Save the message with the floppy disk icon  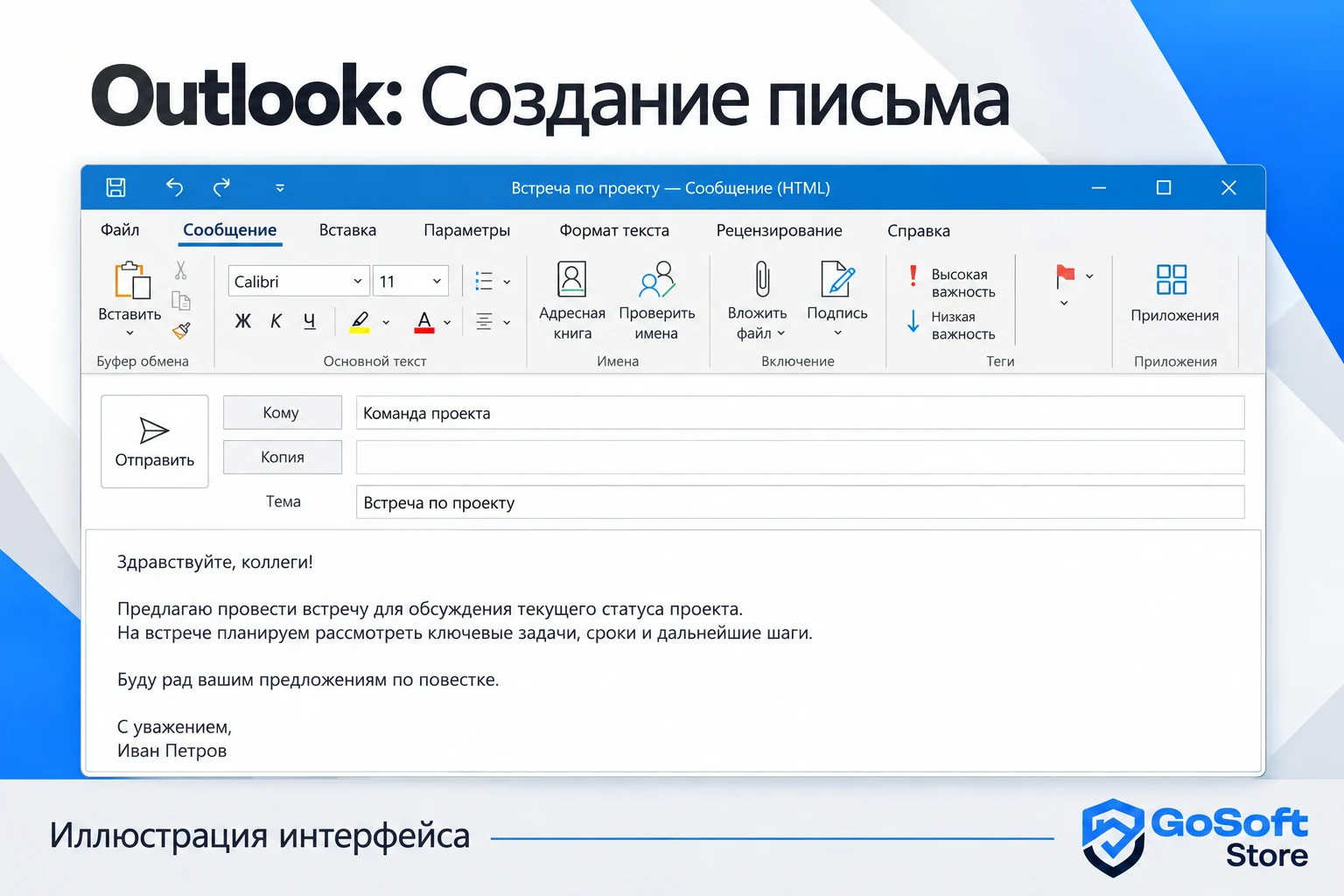coord(115,187)
